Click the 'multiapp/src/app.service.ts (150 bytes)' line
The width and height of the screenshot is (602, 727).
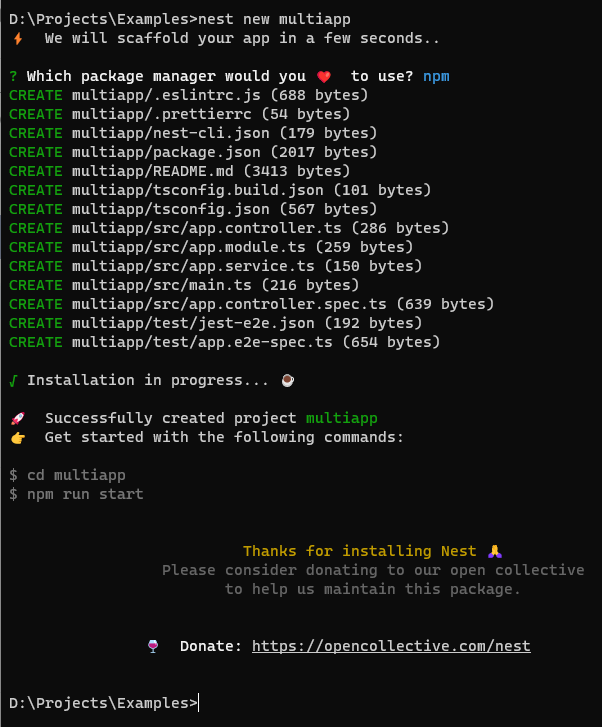[x=247, y=266]
